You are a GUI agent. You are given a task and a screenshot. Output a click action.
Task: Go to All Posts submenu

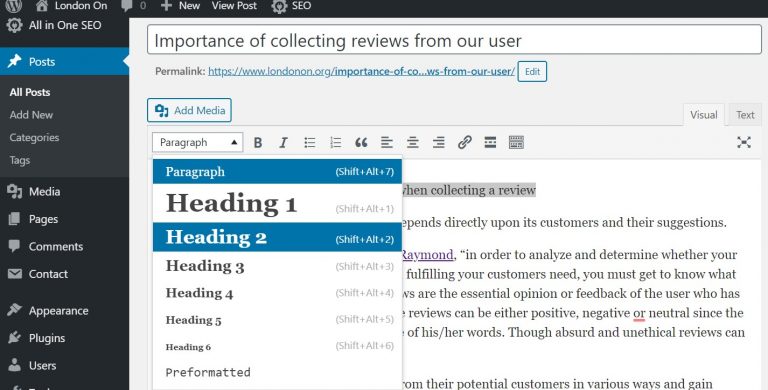point(30,92)
